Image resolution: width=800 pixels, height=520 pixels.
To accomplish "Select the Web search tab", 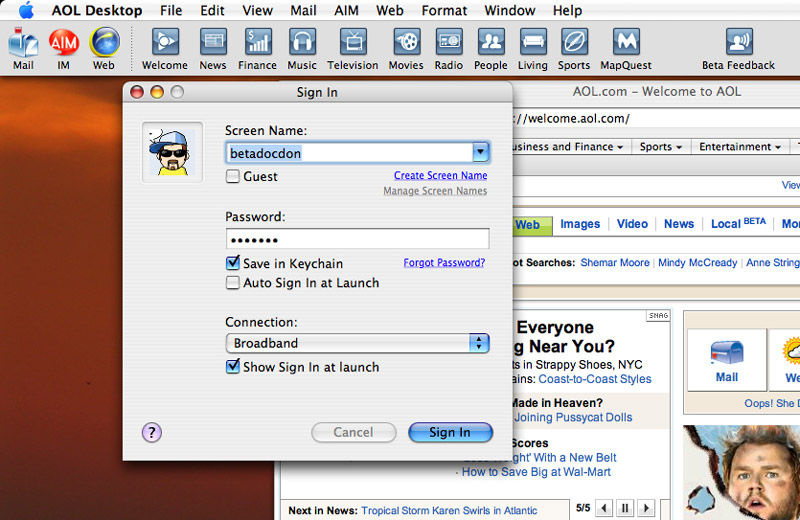I will point(532,225).
